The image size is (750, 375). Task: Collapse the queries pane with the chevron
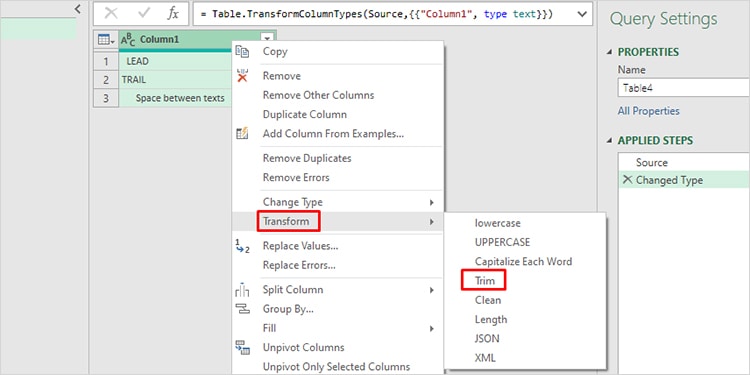(x=78, y=9)
